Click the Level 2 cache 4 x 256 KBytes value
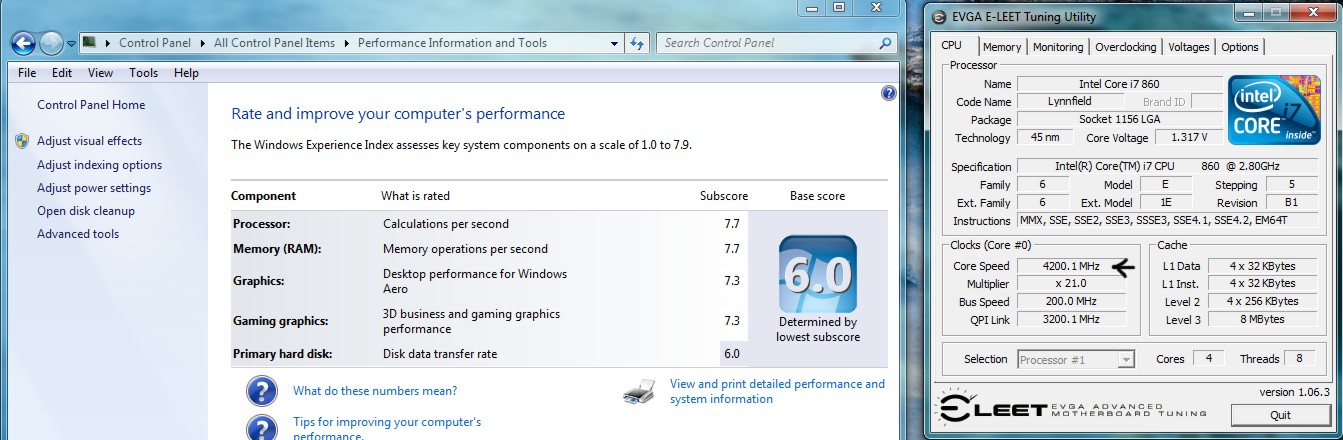The image size is (1343, 440). pos(1264,302)
